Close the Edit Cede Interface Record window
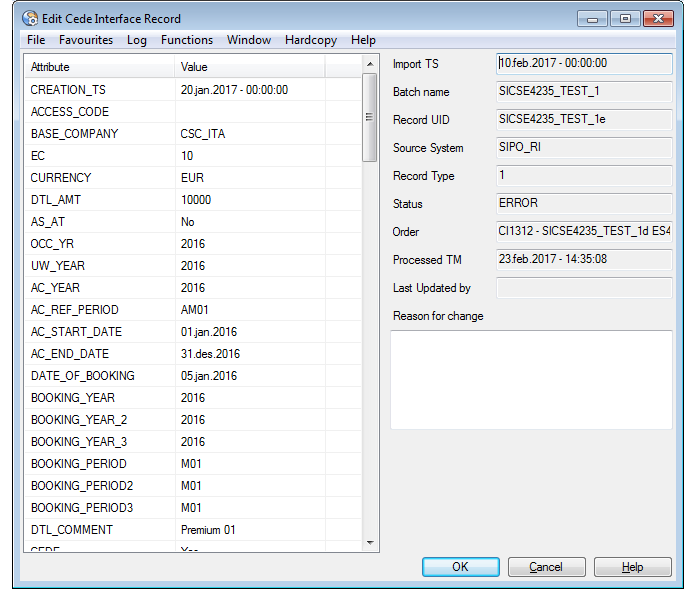 pos(659,19)
